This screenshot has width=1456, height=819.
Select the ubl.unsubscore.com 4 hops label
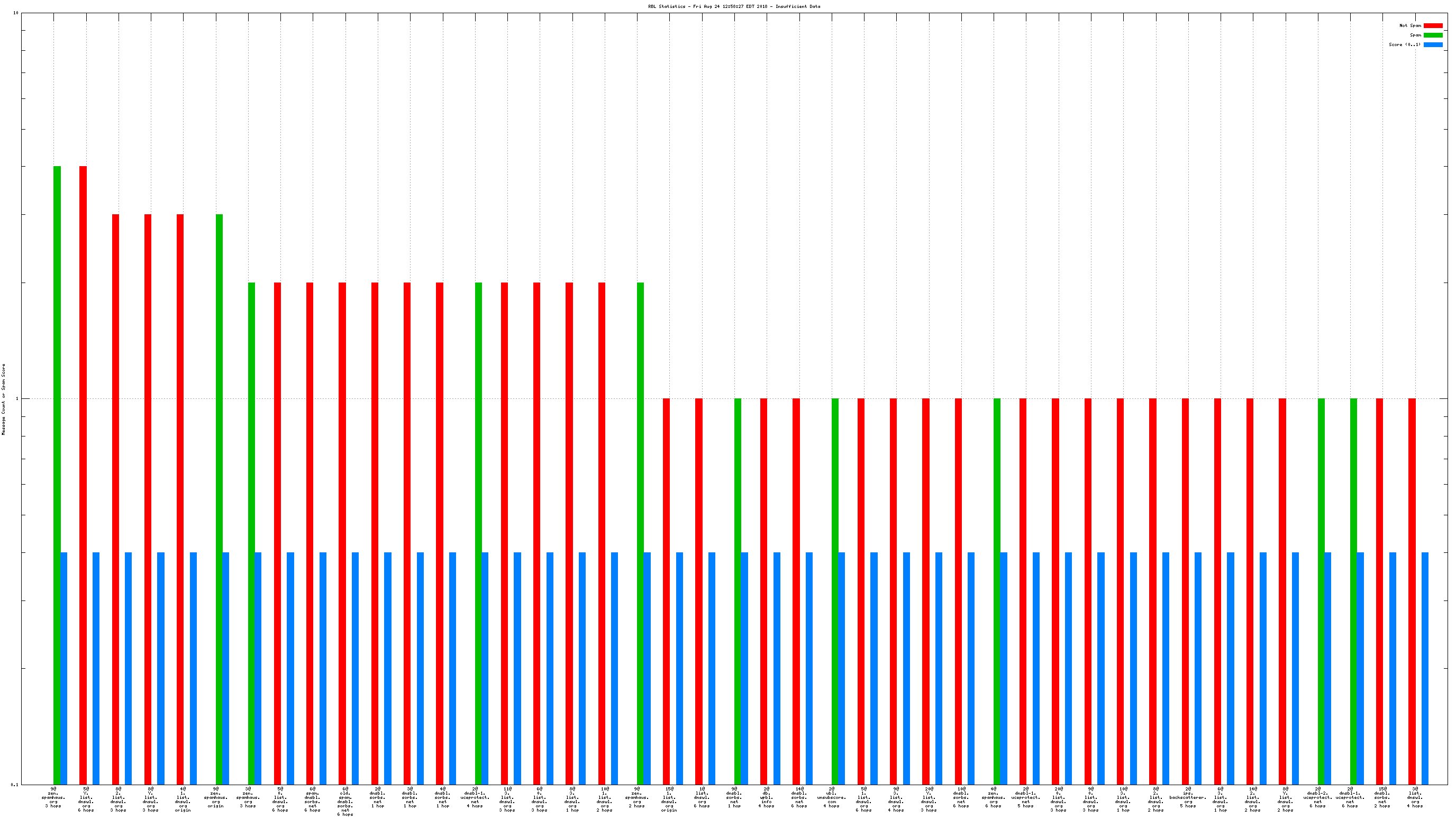(x=831, y=797)
